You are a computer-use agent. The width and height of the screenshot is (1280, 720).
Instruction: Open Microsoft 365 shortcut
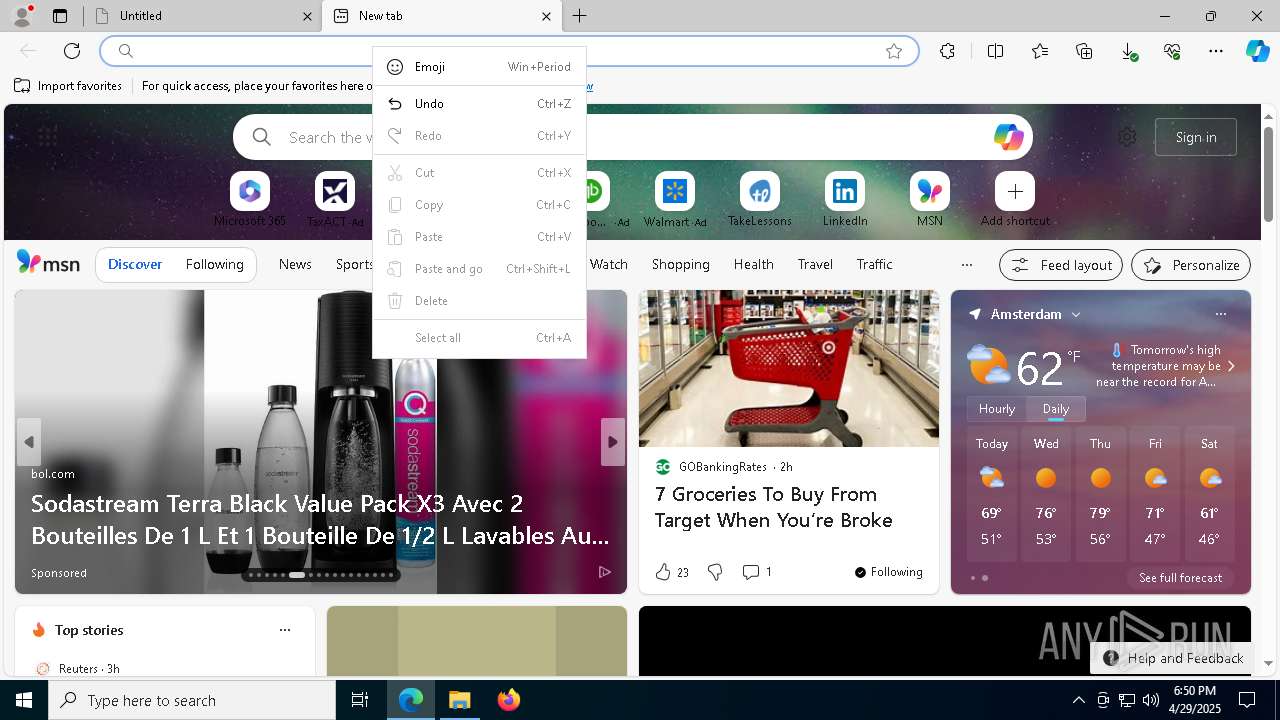(x=250, y=200)
